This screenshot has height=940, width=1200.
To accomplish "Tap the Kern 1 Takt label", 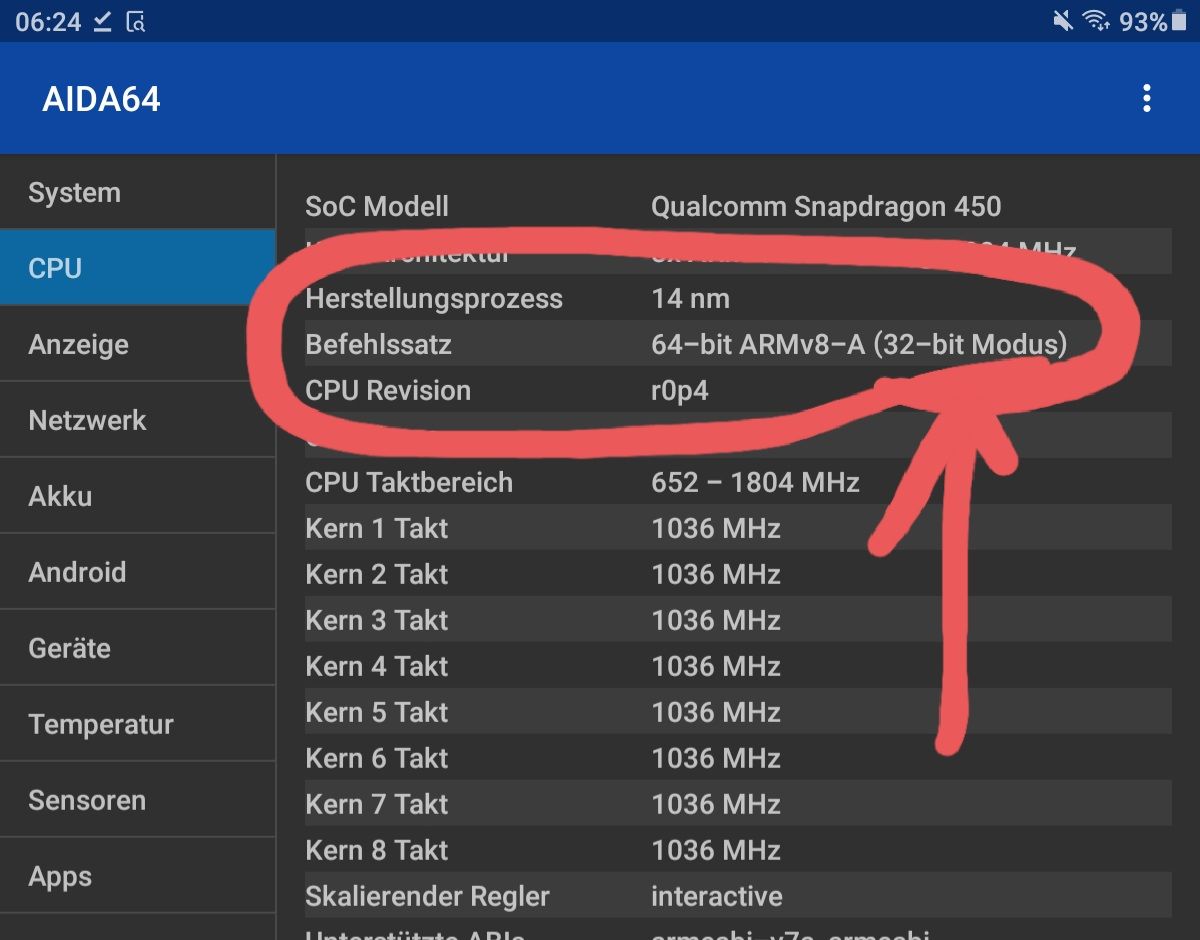I will coord(377,529).
